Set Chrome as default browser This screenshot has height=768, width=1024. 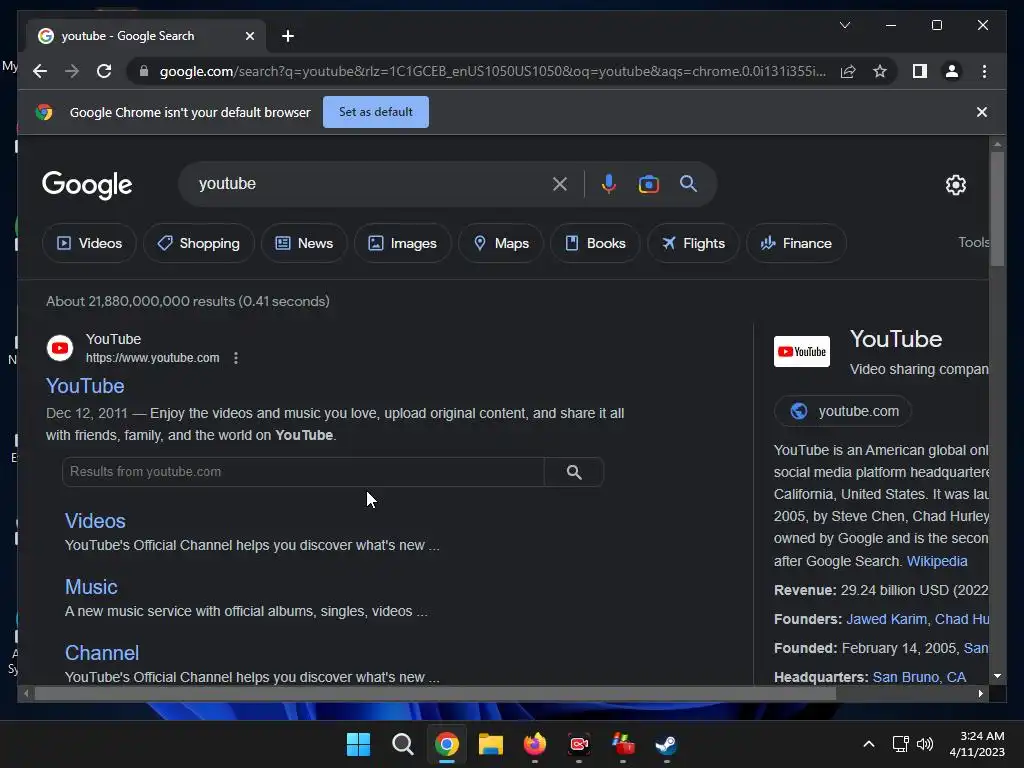point(376,112)
